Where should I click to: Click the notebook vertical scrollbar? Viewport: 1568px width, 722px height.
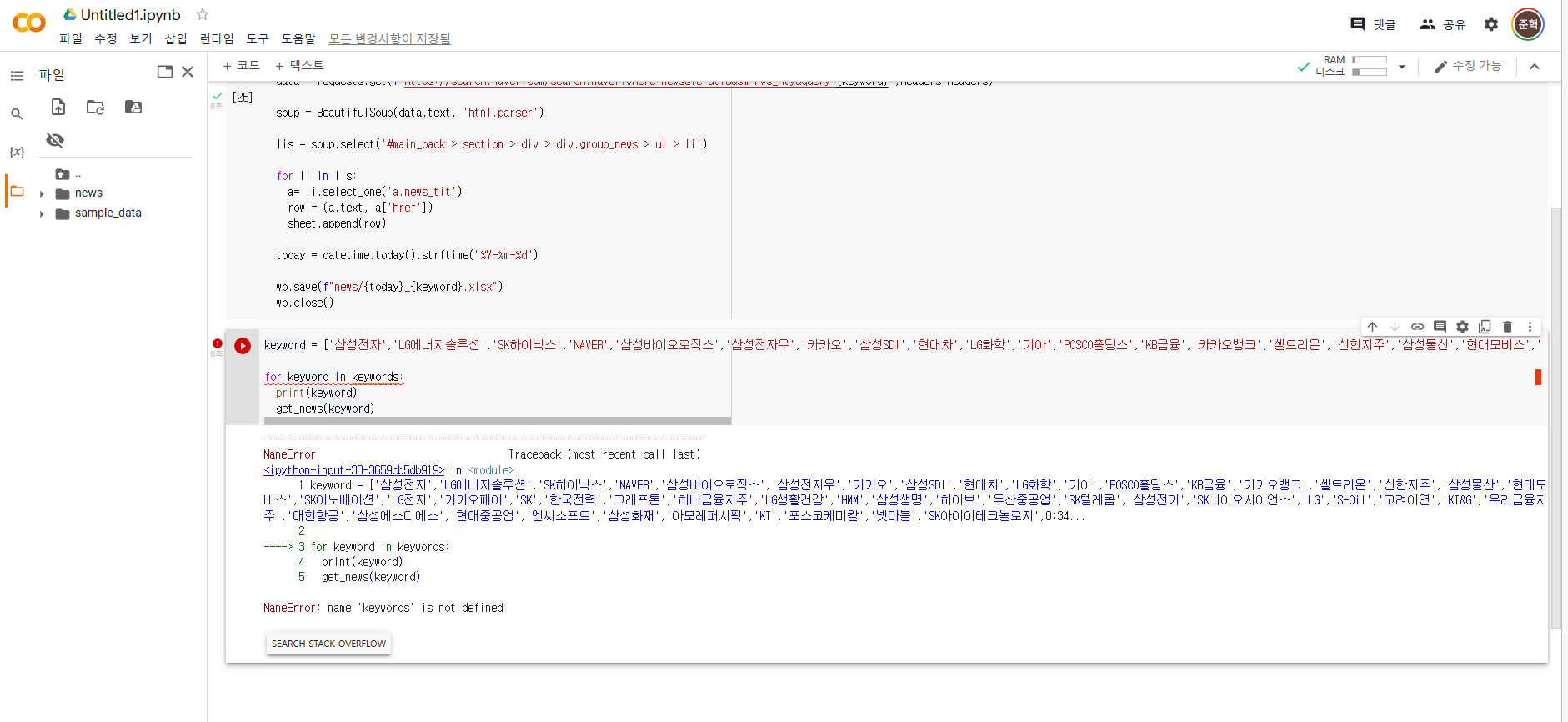[1555, 417]
